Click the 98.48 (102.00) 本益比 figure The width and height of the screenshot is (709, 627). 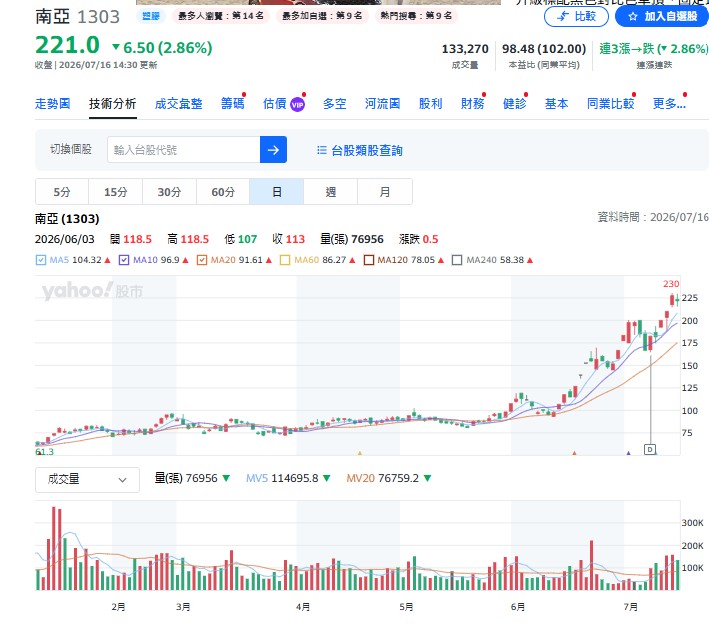(x=544, y=49)
